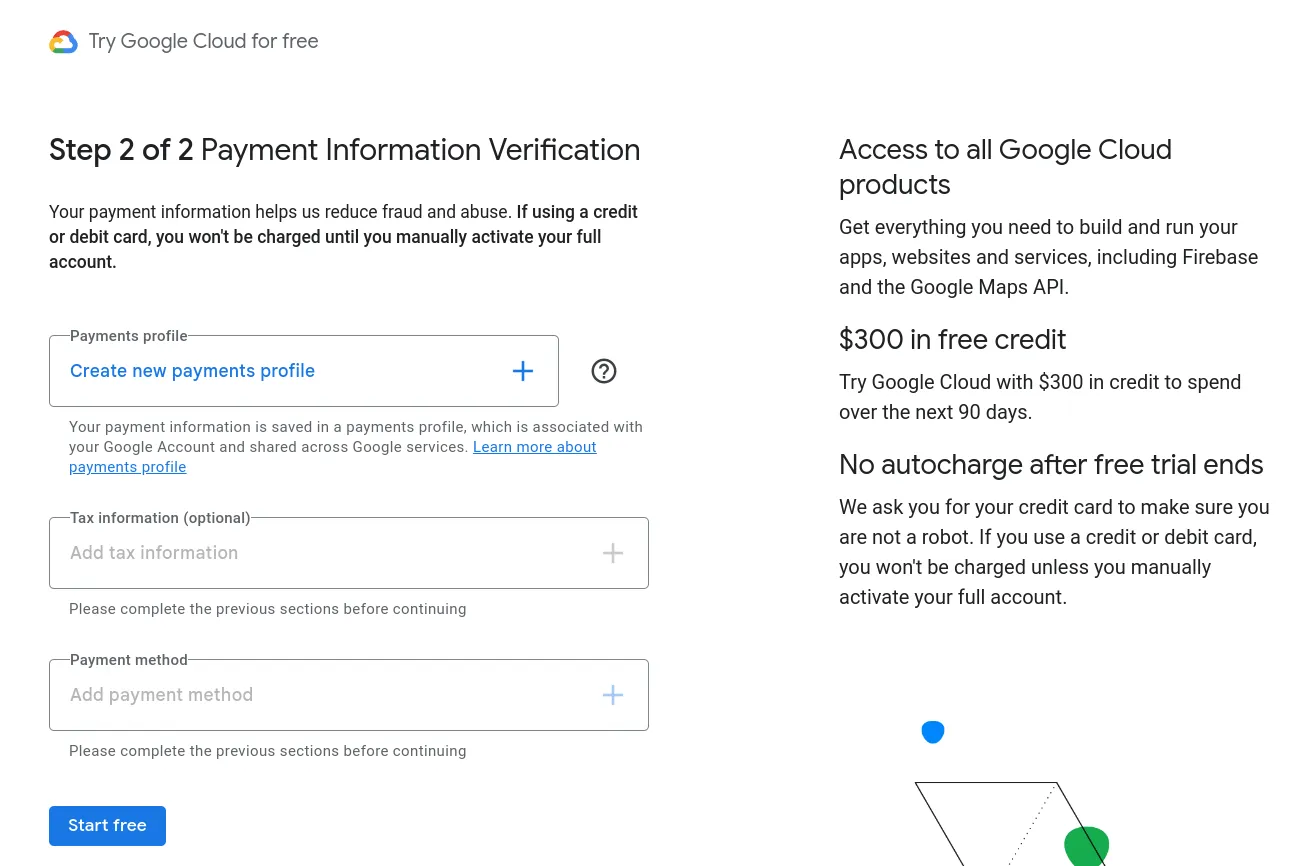Click the hint text below Add tax information

(268, 609)
